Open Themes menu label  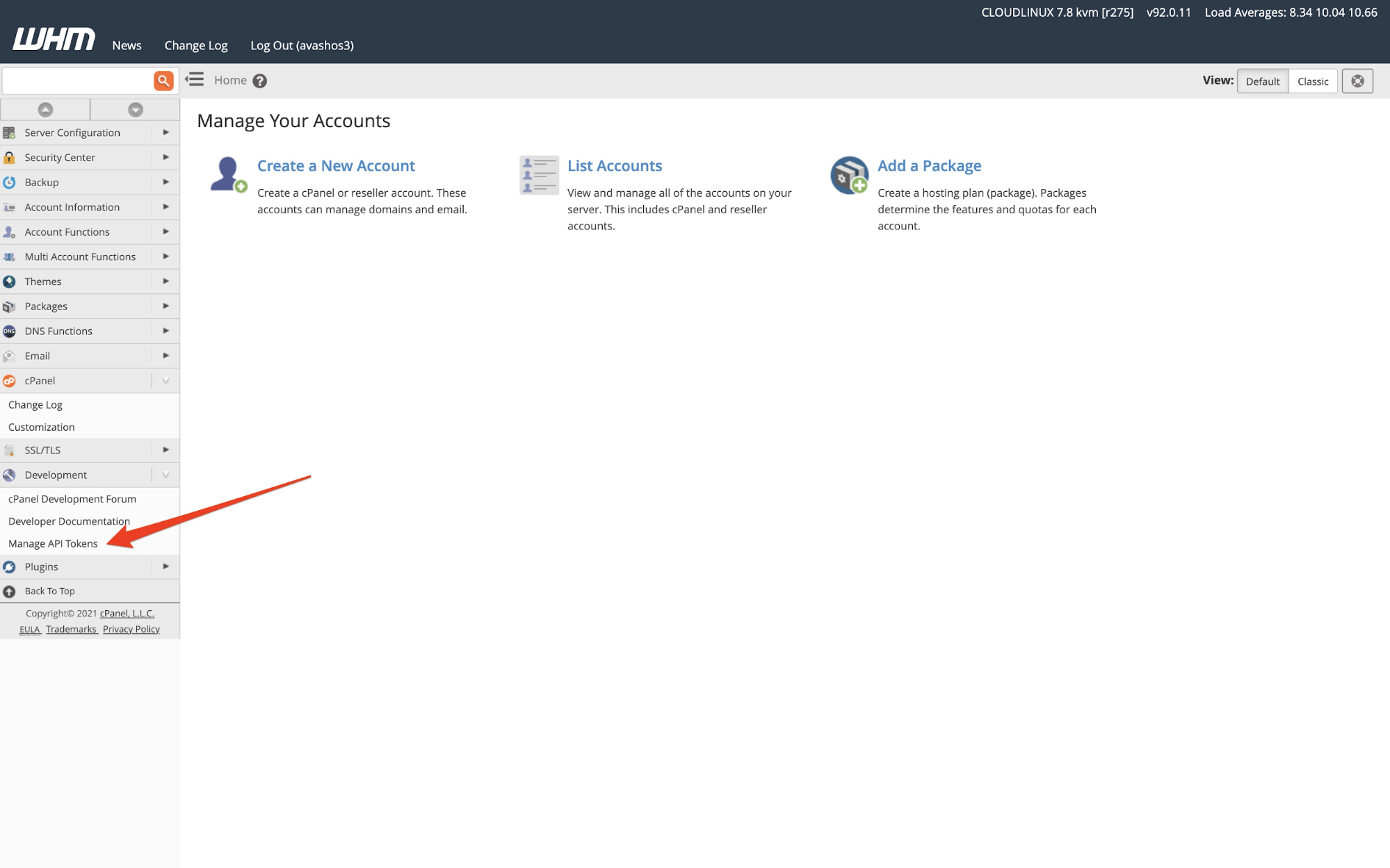(43, 281)
